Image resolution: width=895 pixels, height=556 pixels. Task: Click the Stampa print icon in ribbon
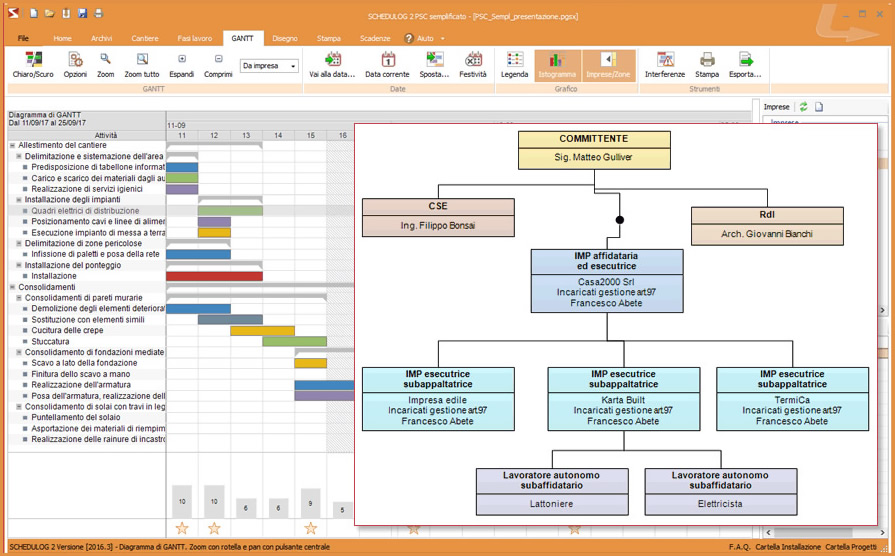[707, 65]
